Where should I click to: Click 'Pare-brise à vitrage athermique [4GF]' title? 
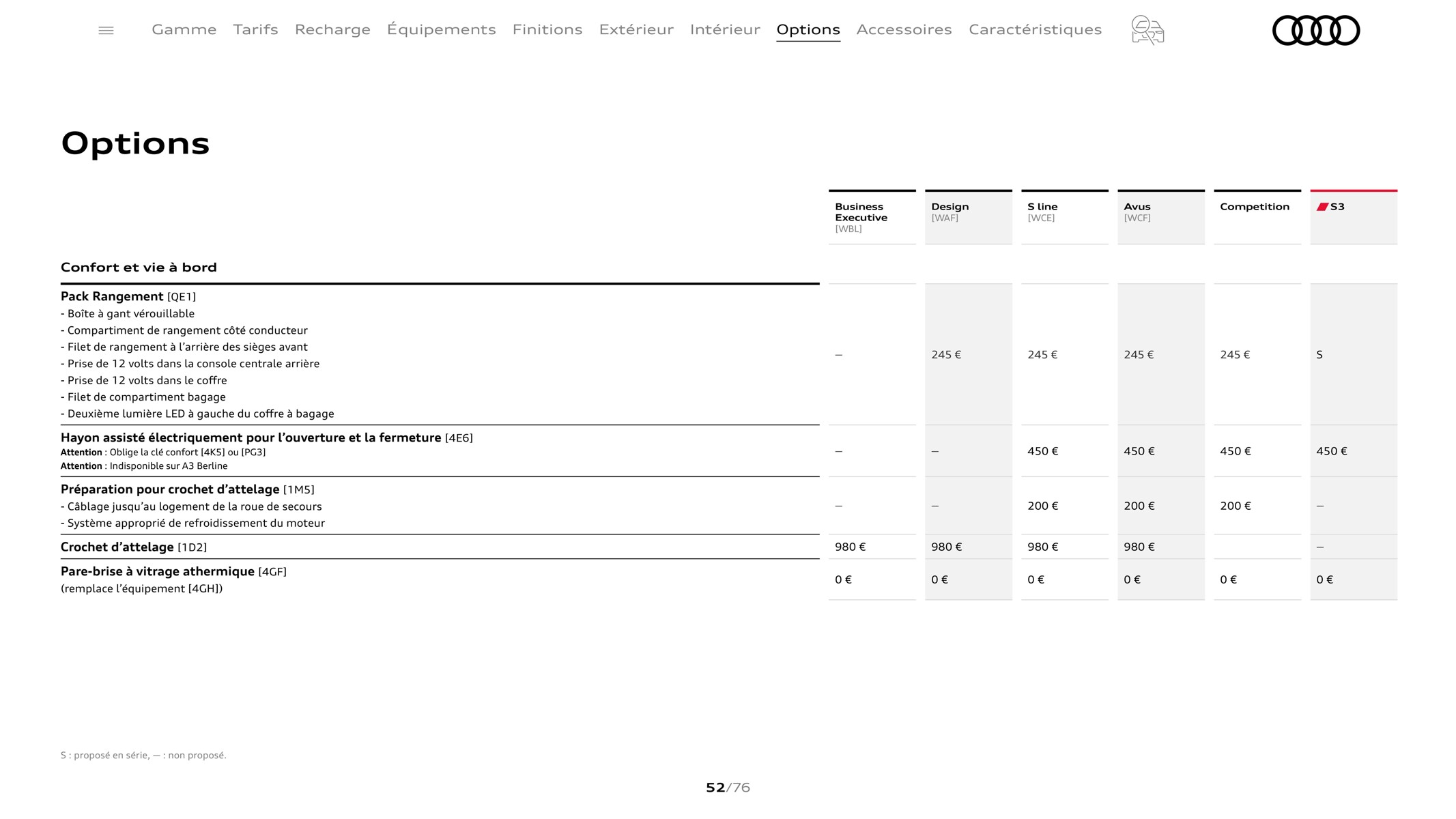173,571
